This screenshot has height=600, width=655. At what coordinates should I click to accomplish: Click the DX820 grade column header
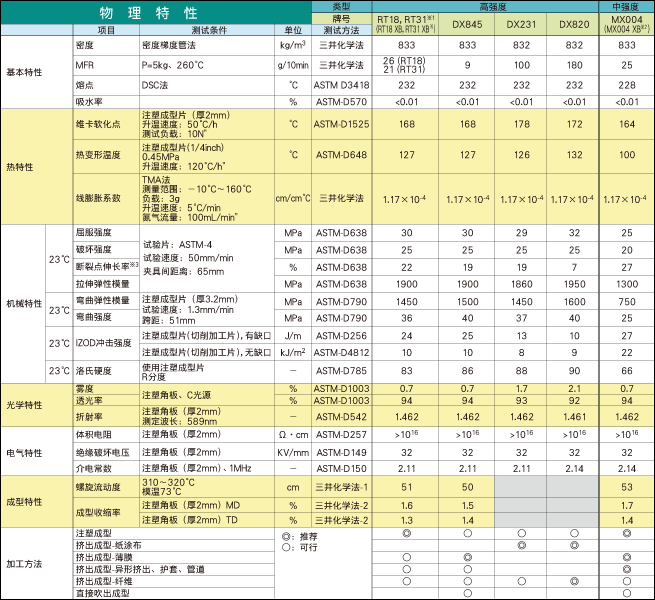(x=574, y=24)
